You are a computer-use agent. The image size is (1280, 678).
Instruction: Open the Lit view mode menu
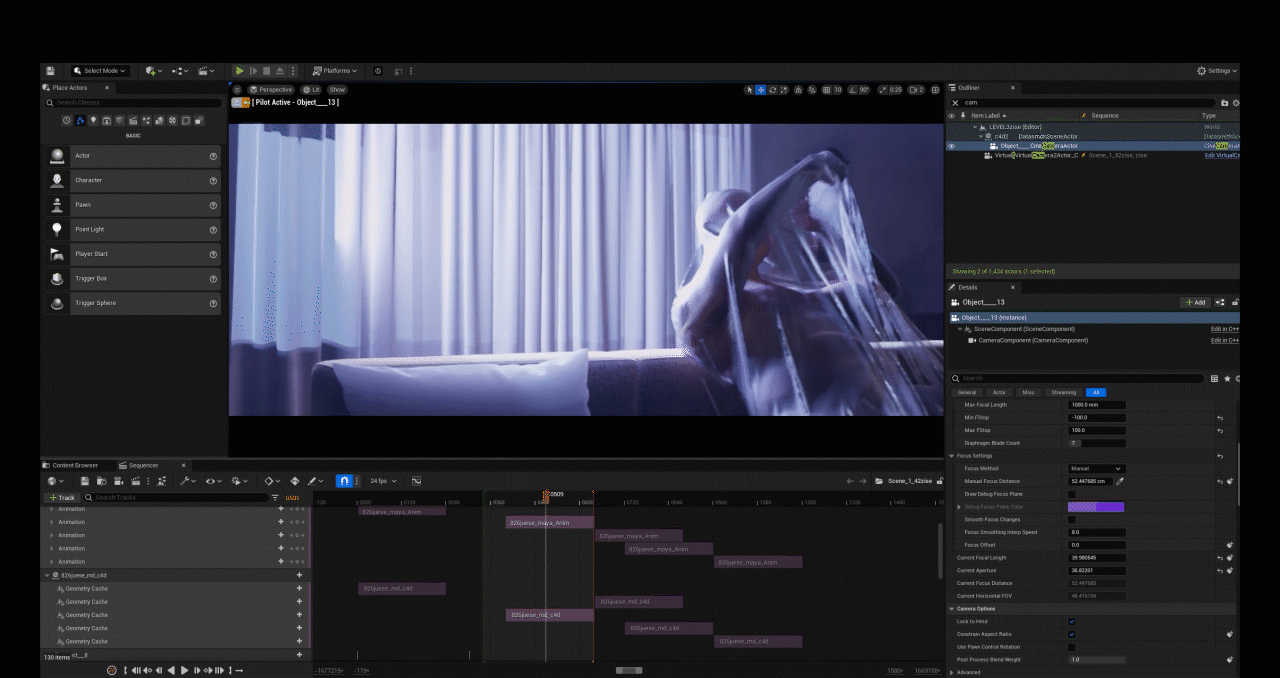(x=311, y=89)
